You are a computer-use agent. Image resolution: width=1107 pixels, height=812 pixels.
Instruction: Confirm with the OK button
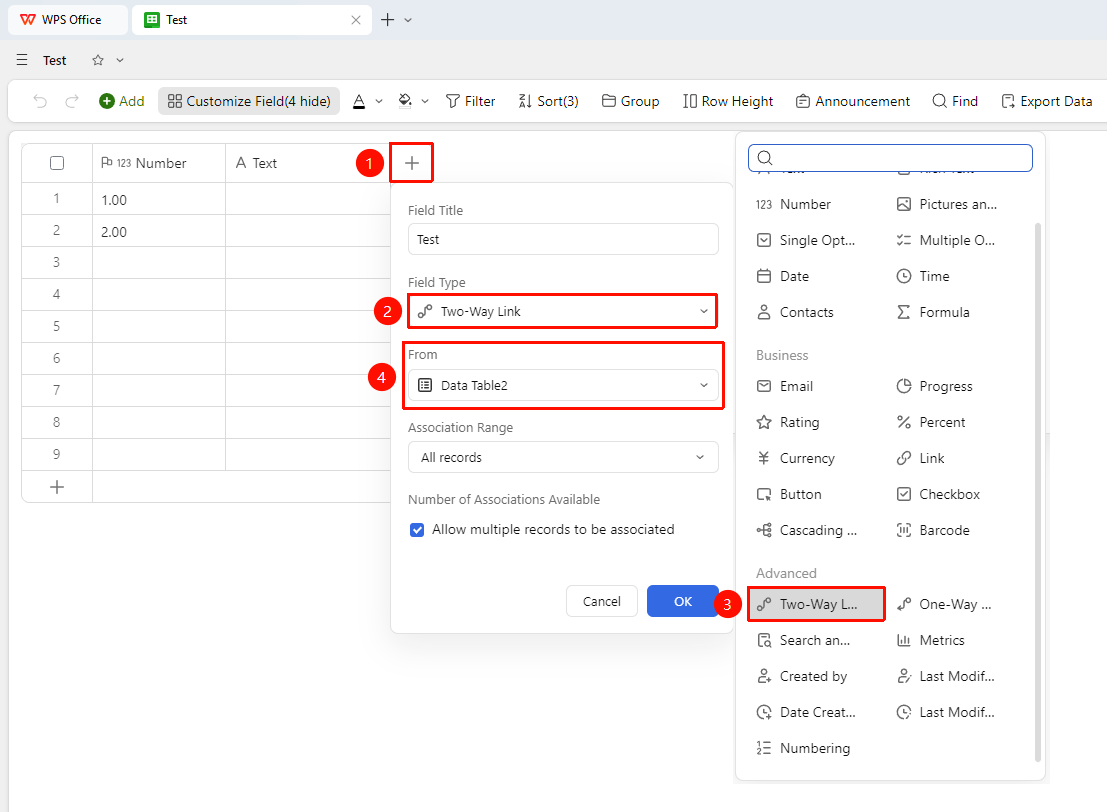[x=683, y=602]
